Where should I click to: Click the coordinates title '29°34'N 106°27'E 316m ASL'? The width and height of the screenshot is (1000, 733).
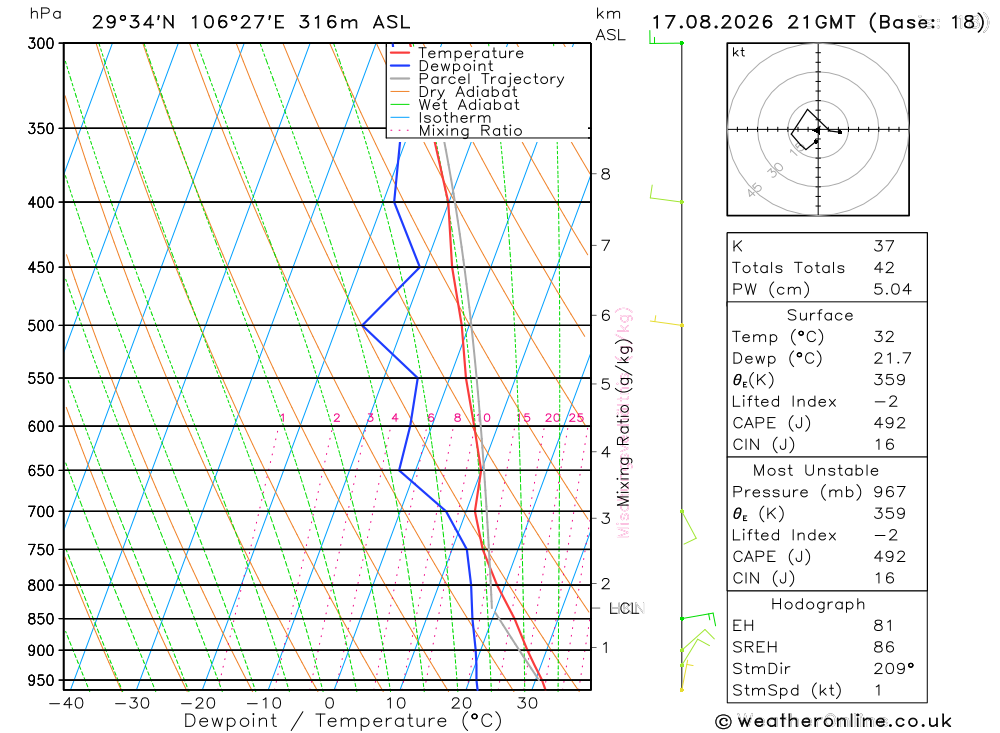point(251,22)
